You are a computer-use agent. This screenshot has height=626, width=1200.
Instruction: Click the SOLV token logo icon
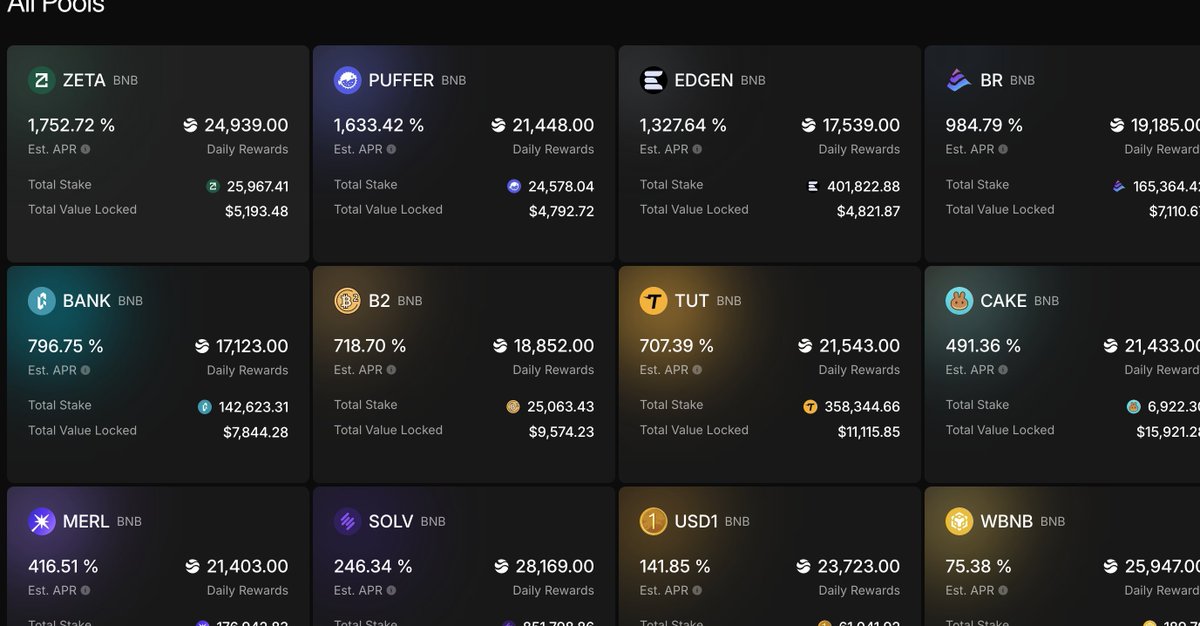click(x=347, y=522)
